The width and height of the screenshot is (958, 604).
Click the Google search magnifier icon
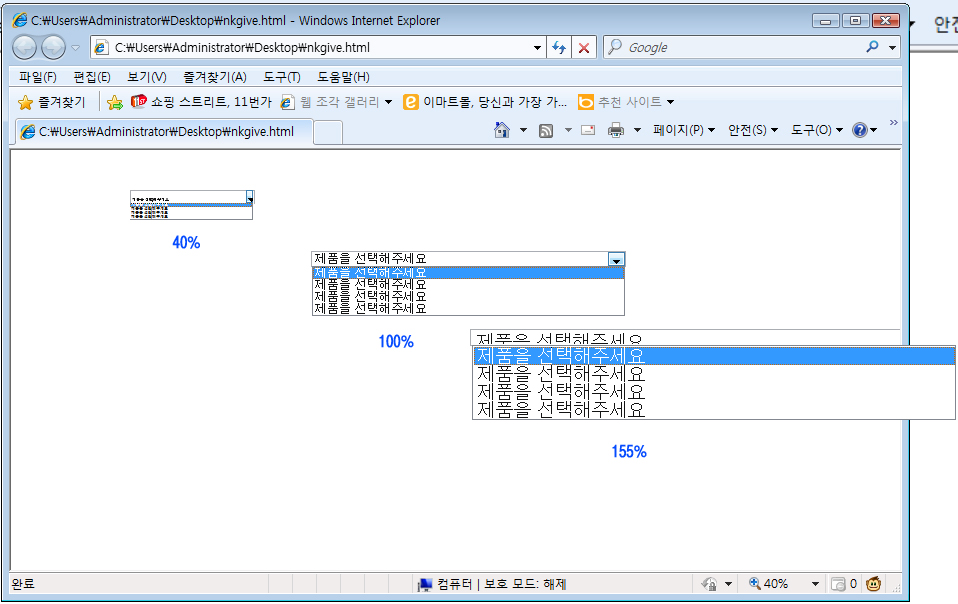pos(873,47)
